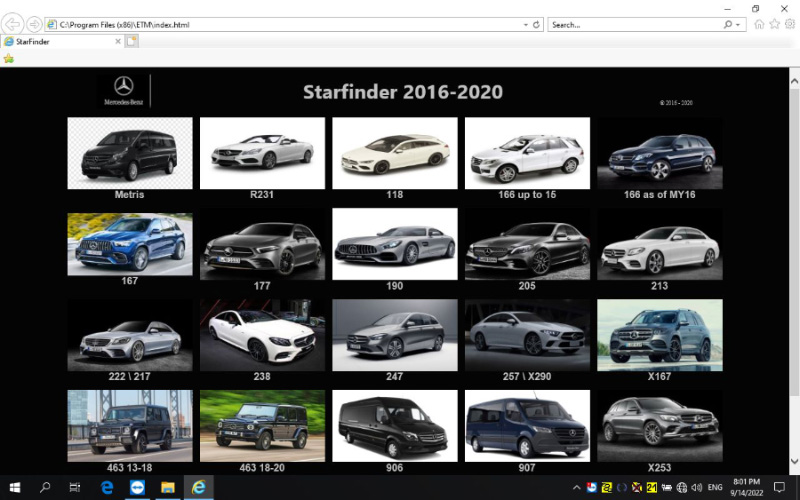This screenshot has width=800, height=500.
Task: Open Windows taskbar search
Action: pyautogui.click(x=45, y=487)
